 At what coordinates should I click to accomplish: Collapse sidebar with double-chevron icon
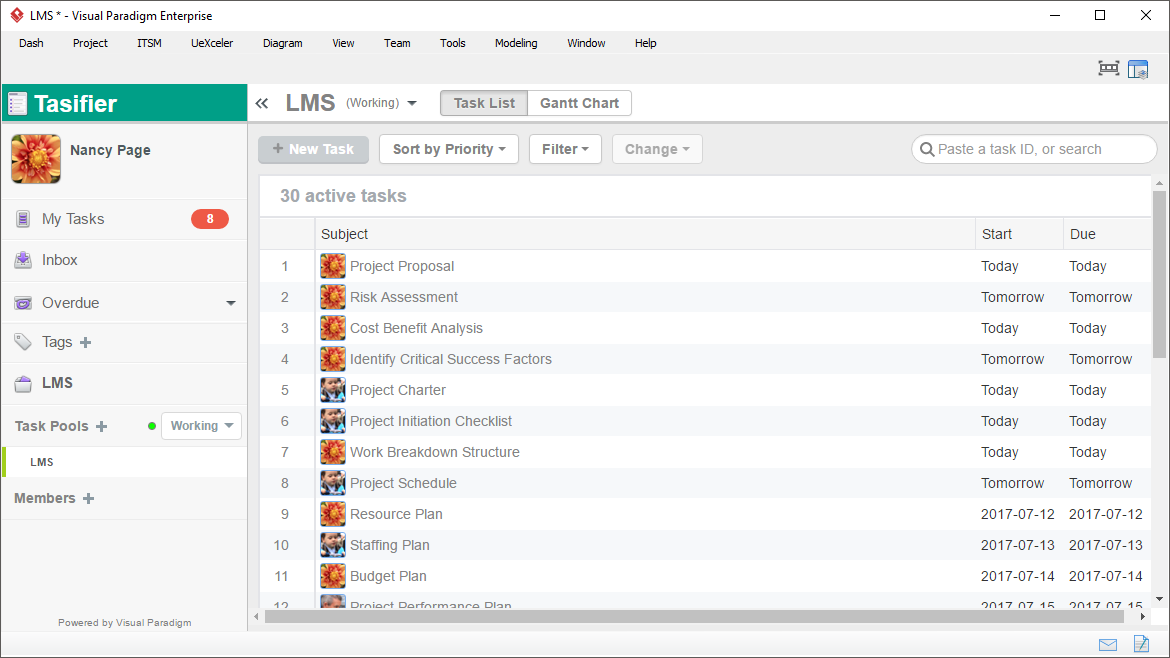[x=262, y=103]
